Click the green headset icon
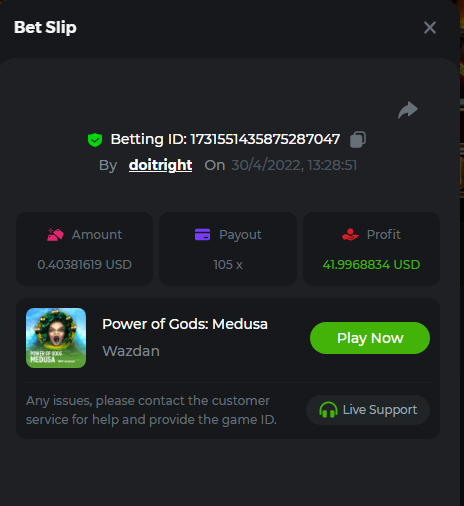 (x=328, y=410)
